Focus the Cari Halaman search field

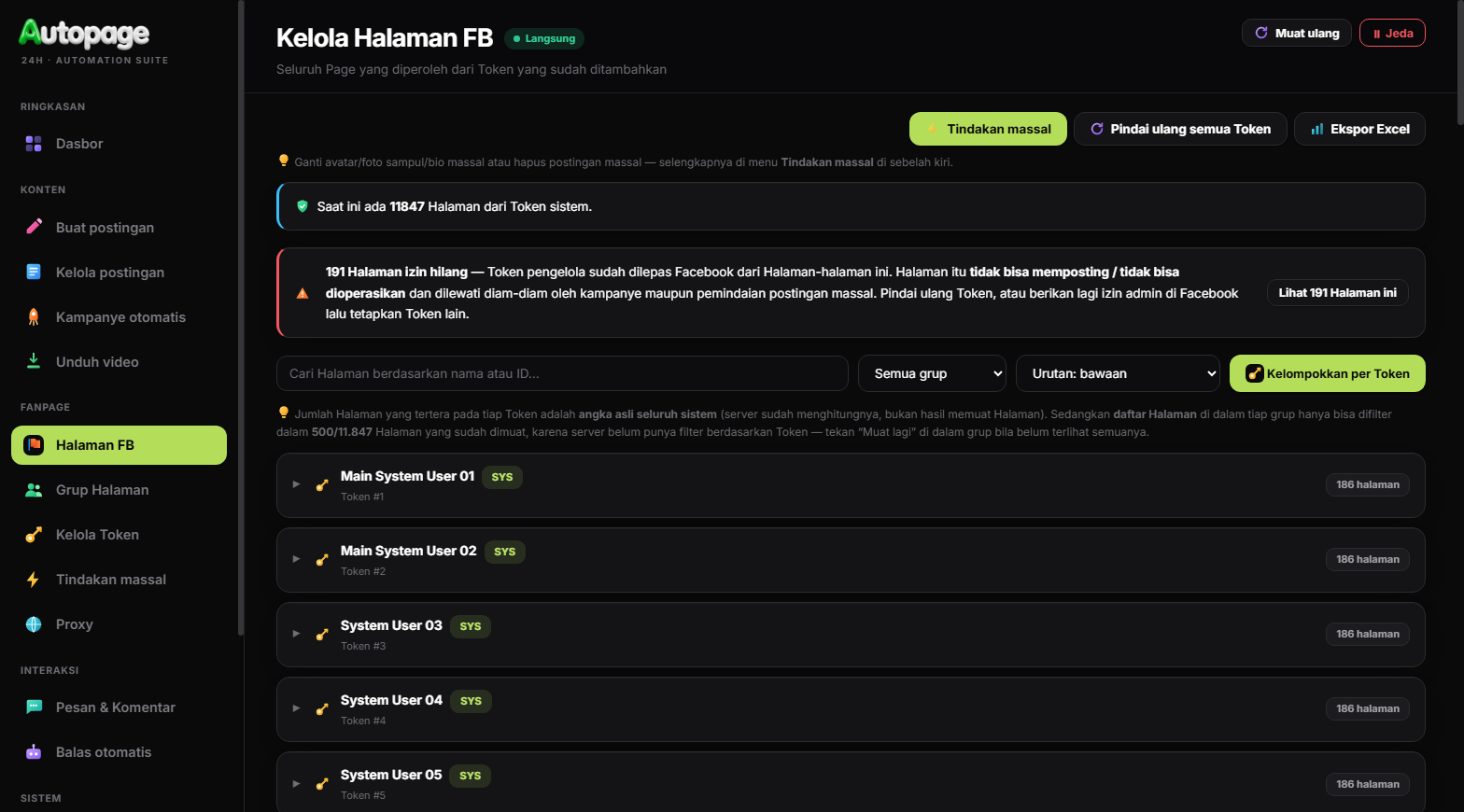tap(562, 373)
